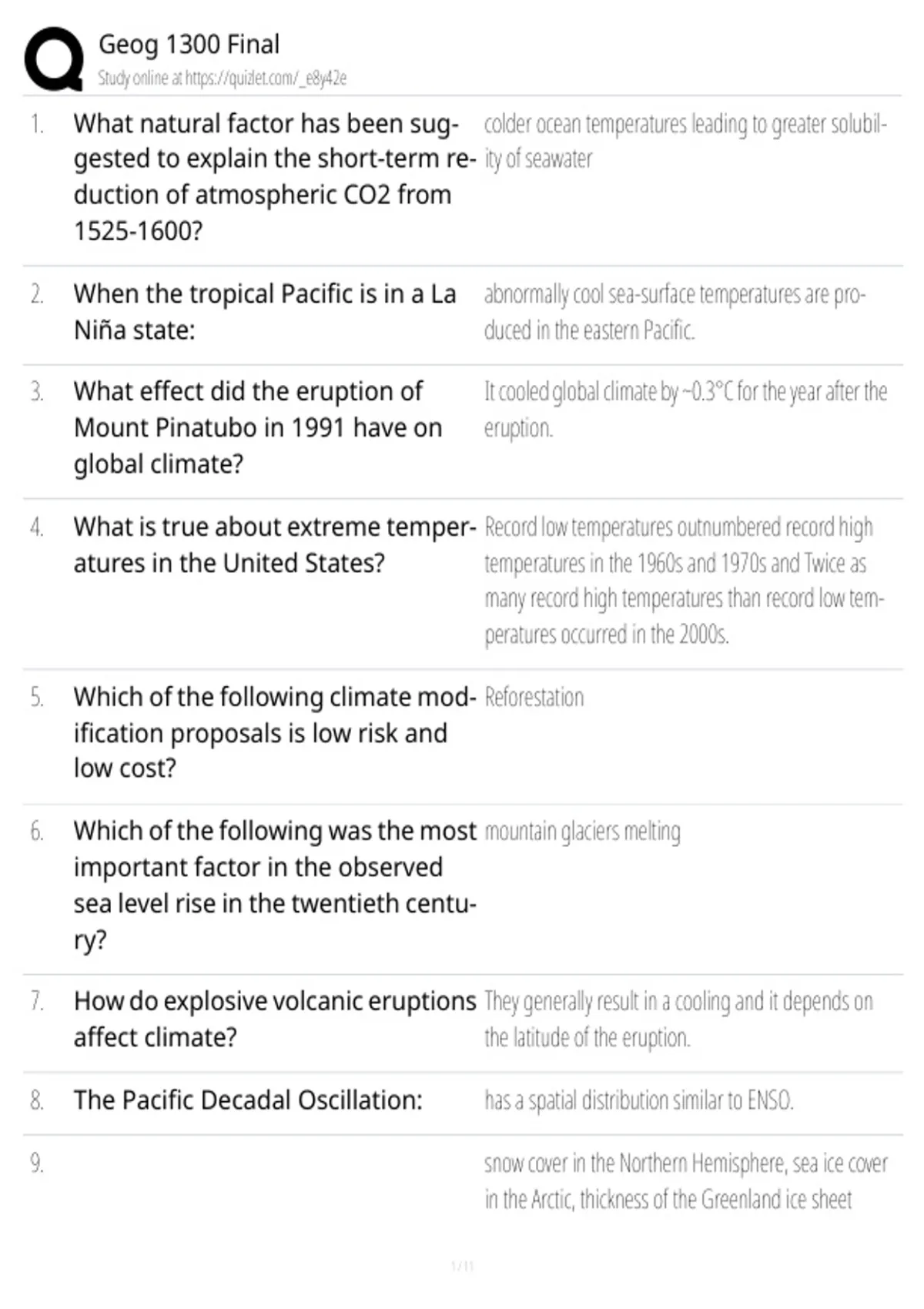Click the mountain glaciers melting answer
This screenshot has width=924, height=1309.
click(x=582, y=832)
